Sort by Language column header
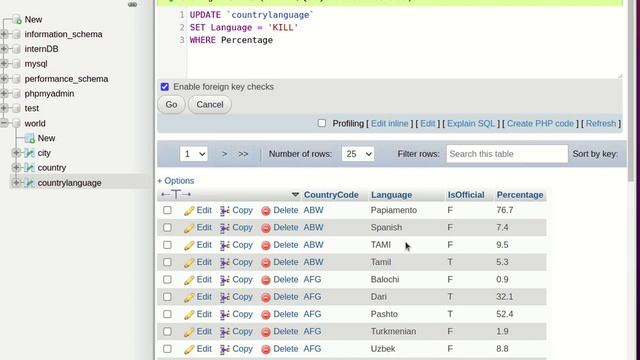 [x=391, y=195]
